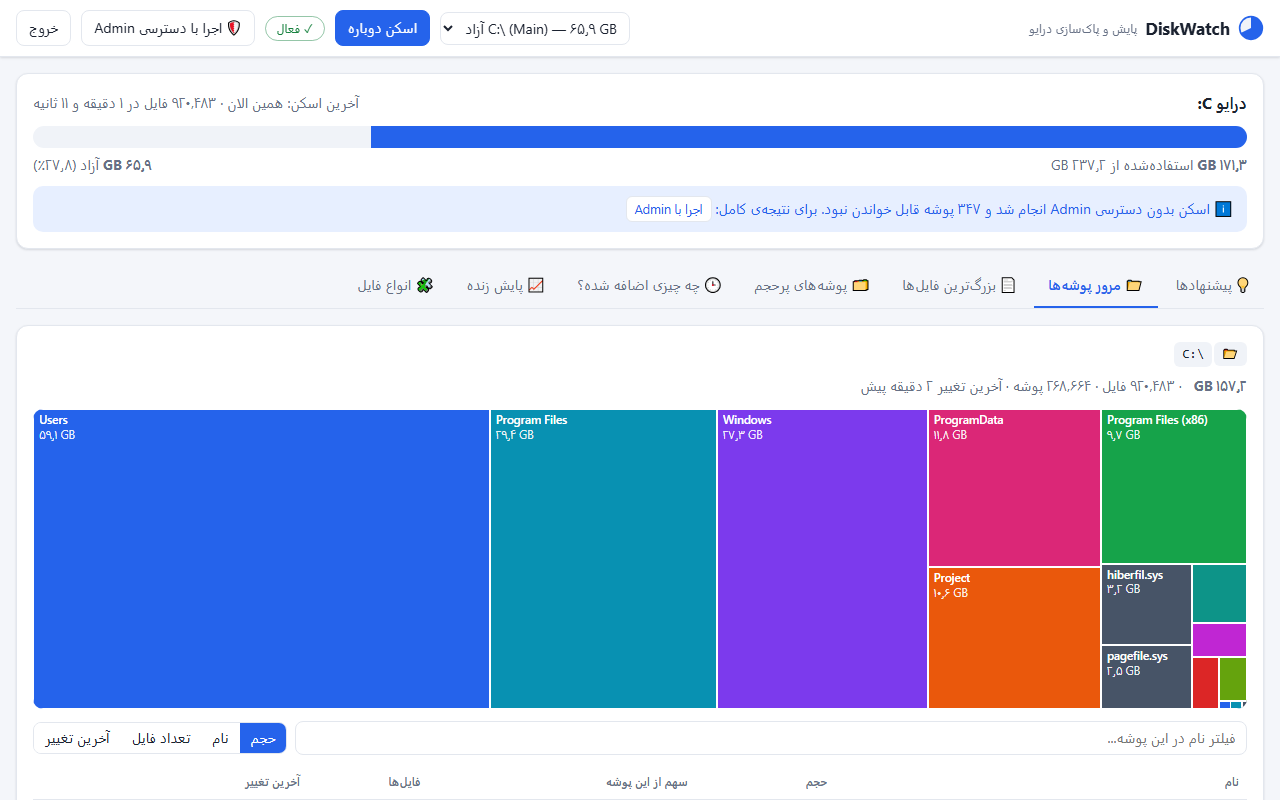The image size is (1280, 800).
Task: Click the اسکن دوباره rescan button
Action: pyautogui.click(x=382, y=28)
